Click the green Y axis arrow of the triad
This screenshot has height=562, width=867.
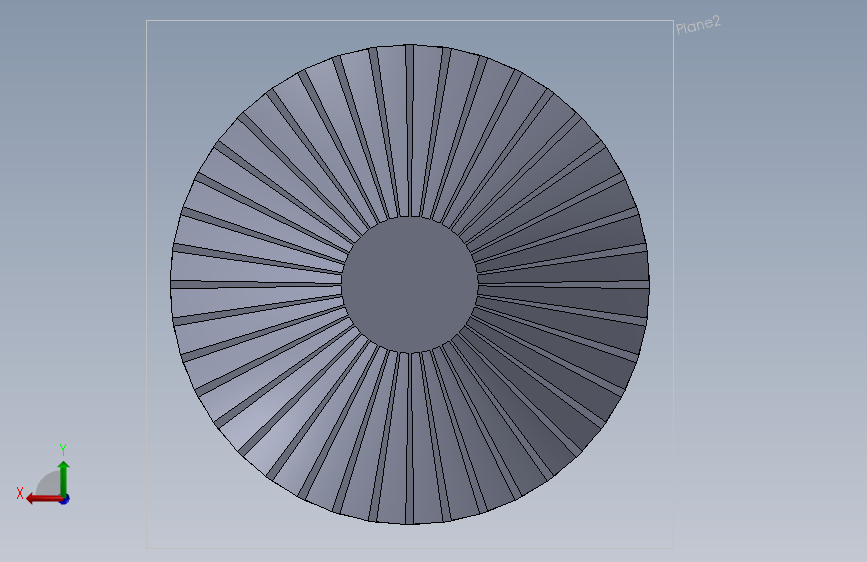pos(64,478)
